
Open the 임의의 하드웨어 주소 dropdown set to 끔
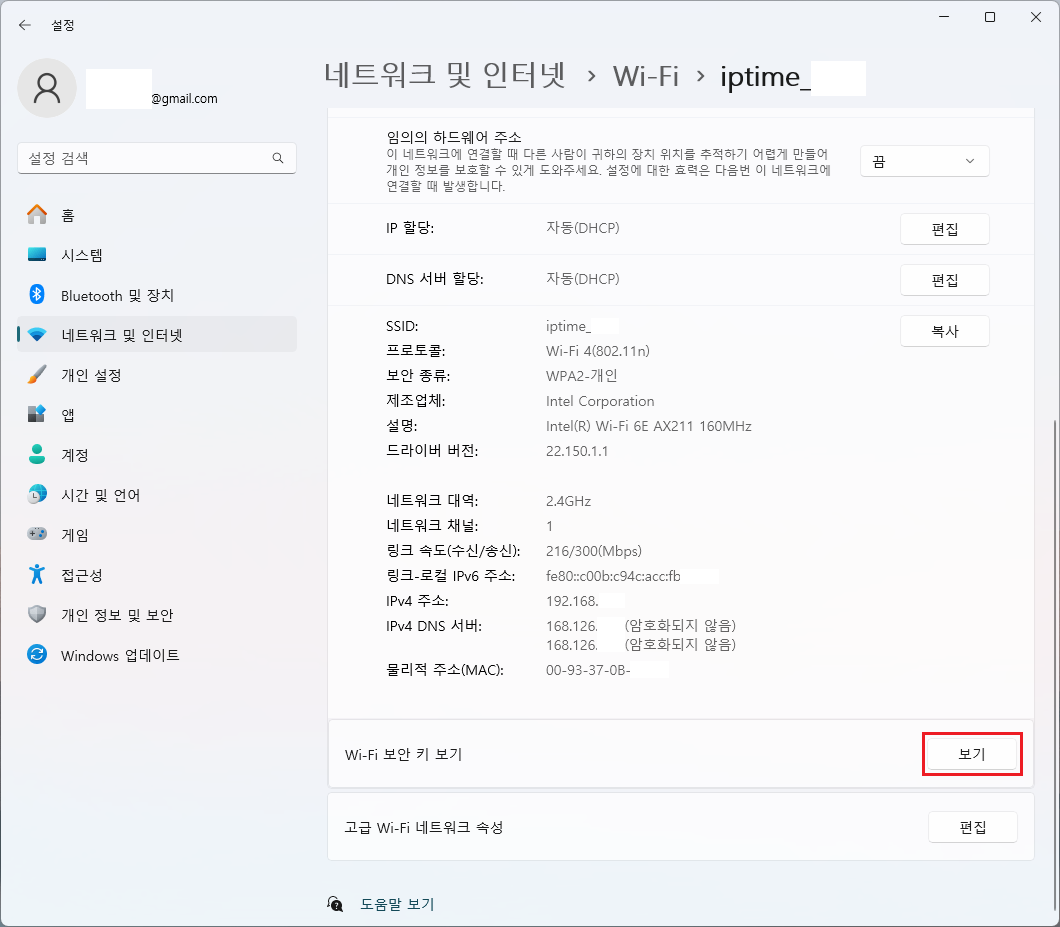tap(923, 160)
